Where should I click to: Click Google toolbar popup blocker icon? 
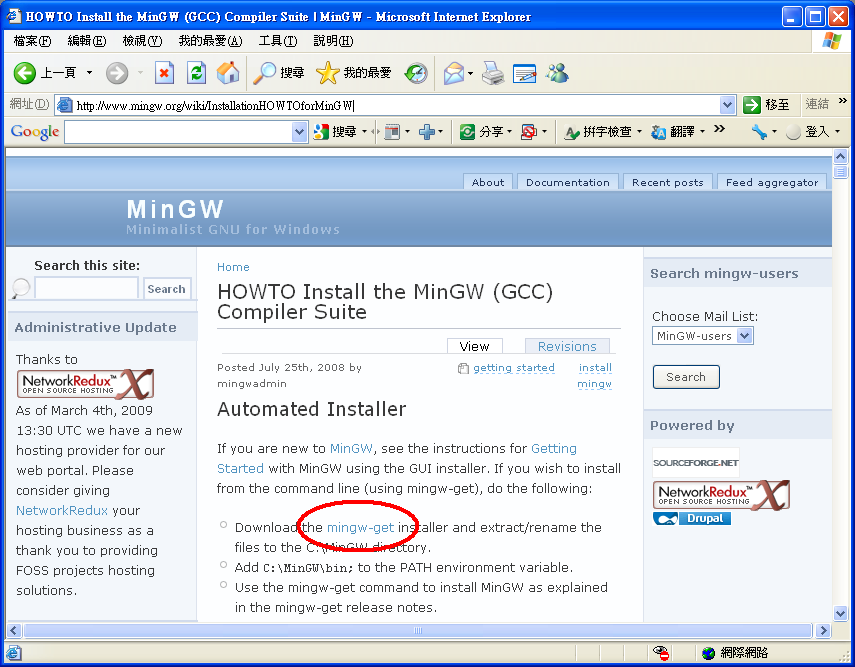[x=528, y=131]
